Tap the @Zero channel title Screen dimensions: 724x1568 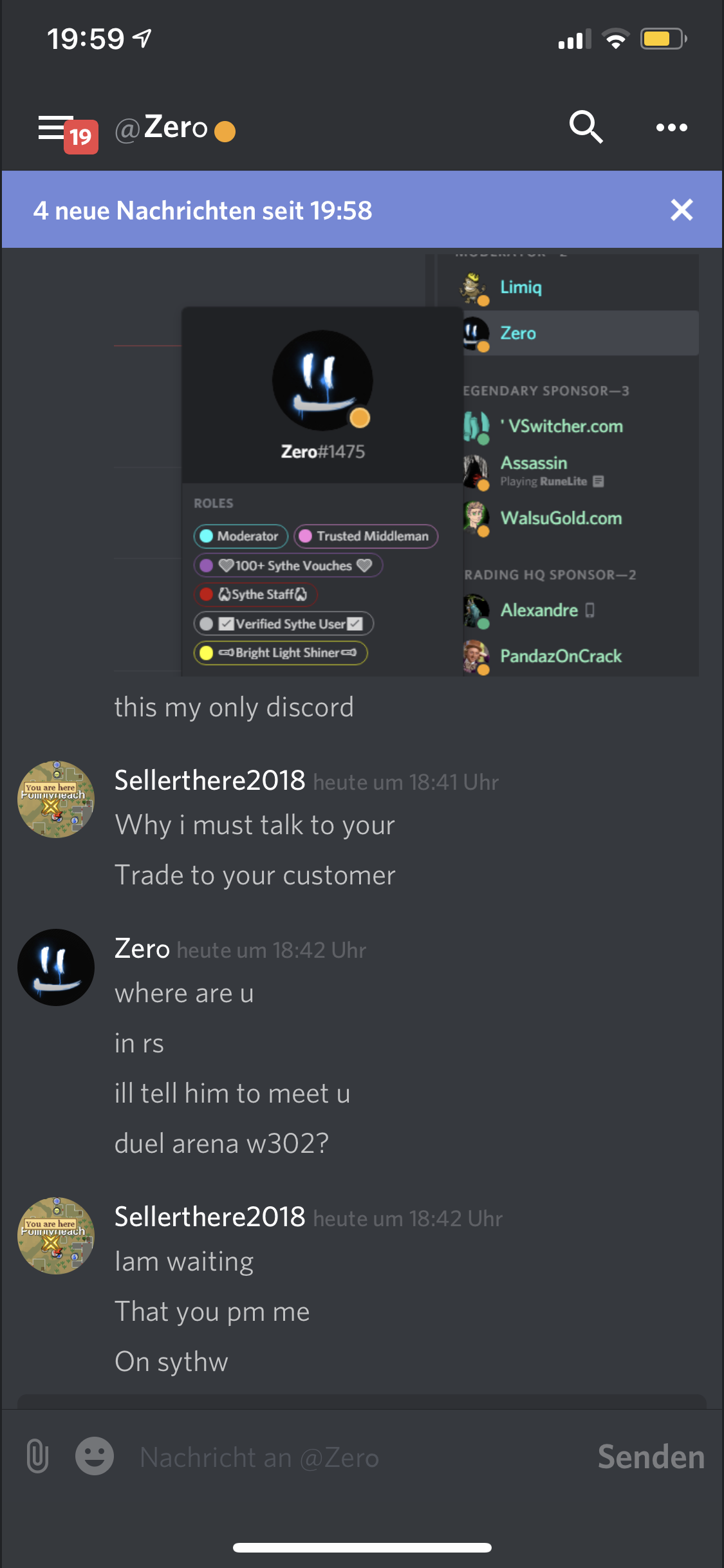[162, 127]
